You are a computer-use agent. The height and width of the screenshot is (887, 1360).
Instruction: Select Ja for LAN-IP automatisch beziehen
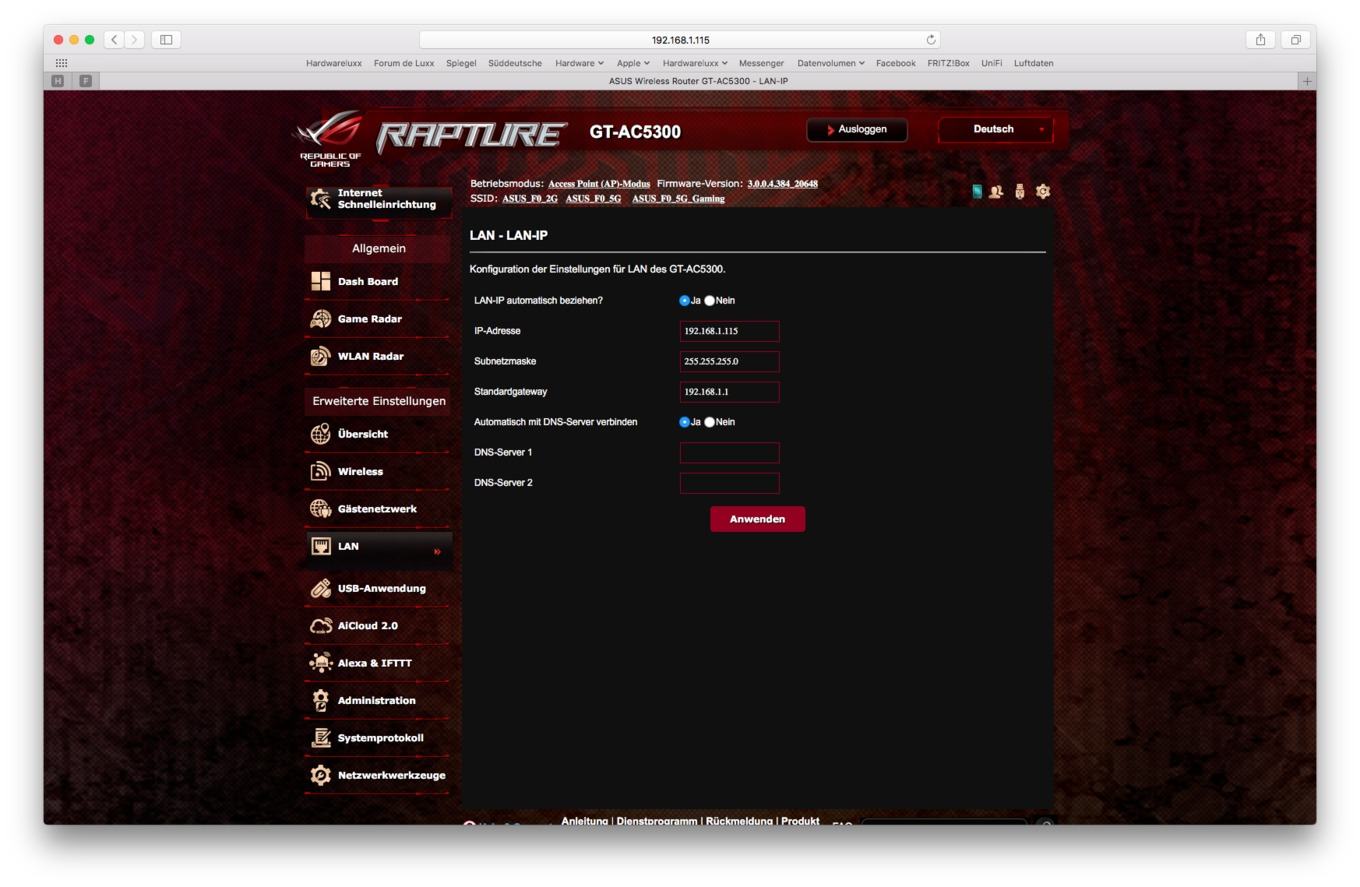685,301
